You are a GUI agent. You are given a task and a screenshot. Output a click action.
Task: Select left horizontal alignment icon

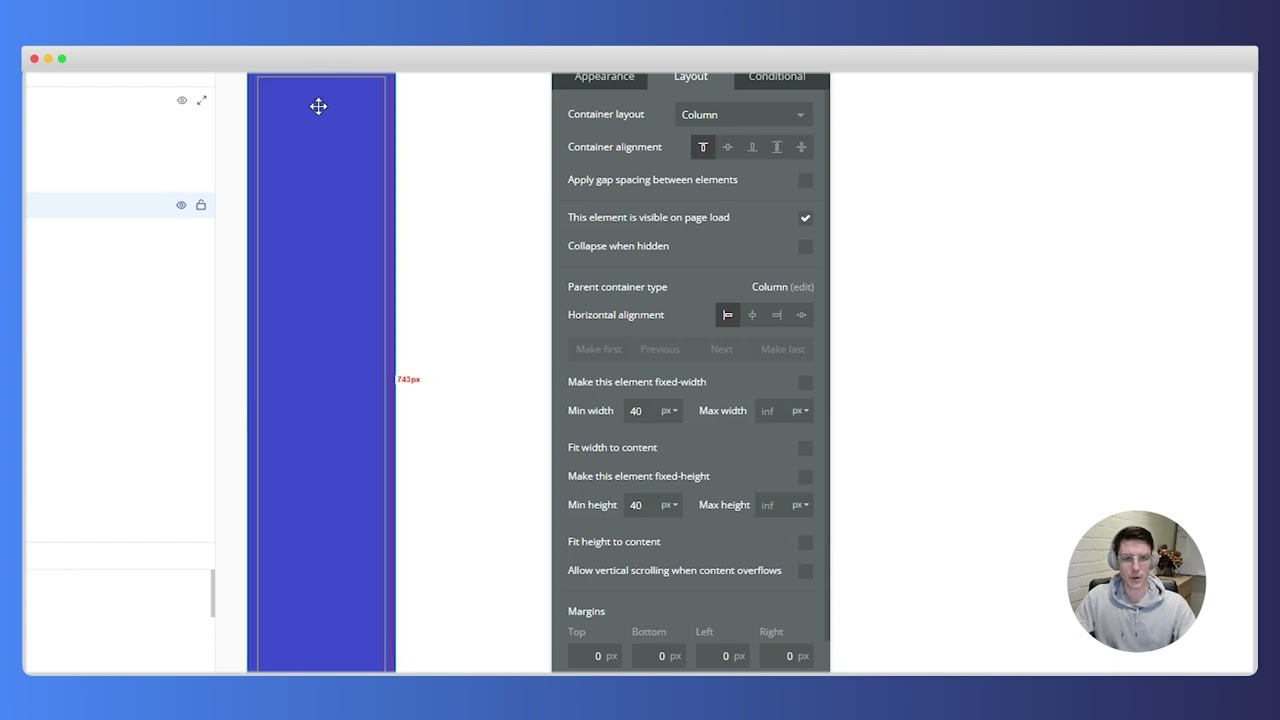pyautogui.click(x=728, y=315)
